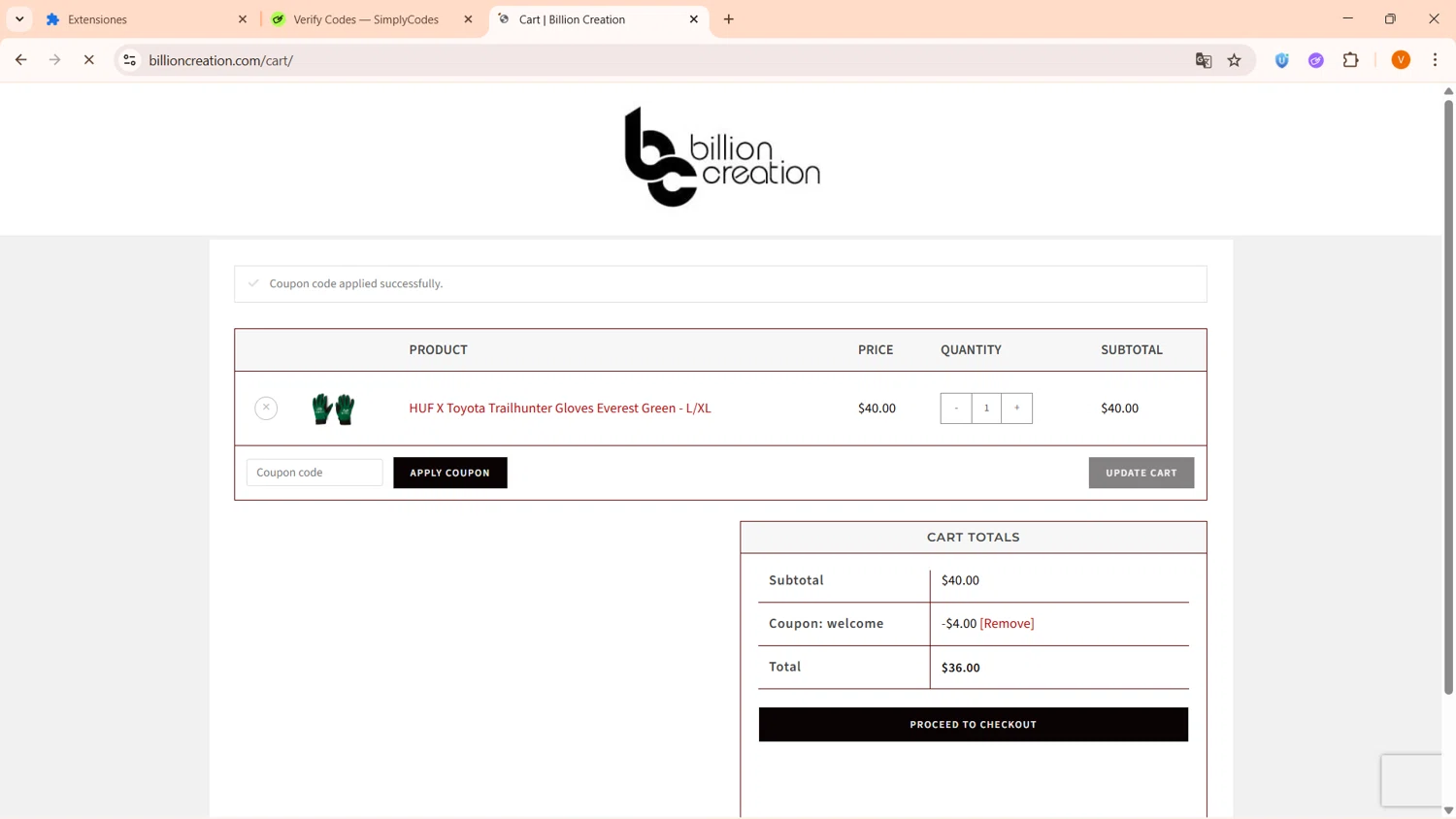Click the Apply Coupon button

[x=450, y=473]
